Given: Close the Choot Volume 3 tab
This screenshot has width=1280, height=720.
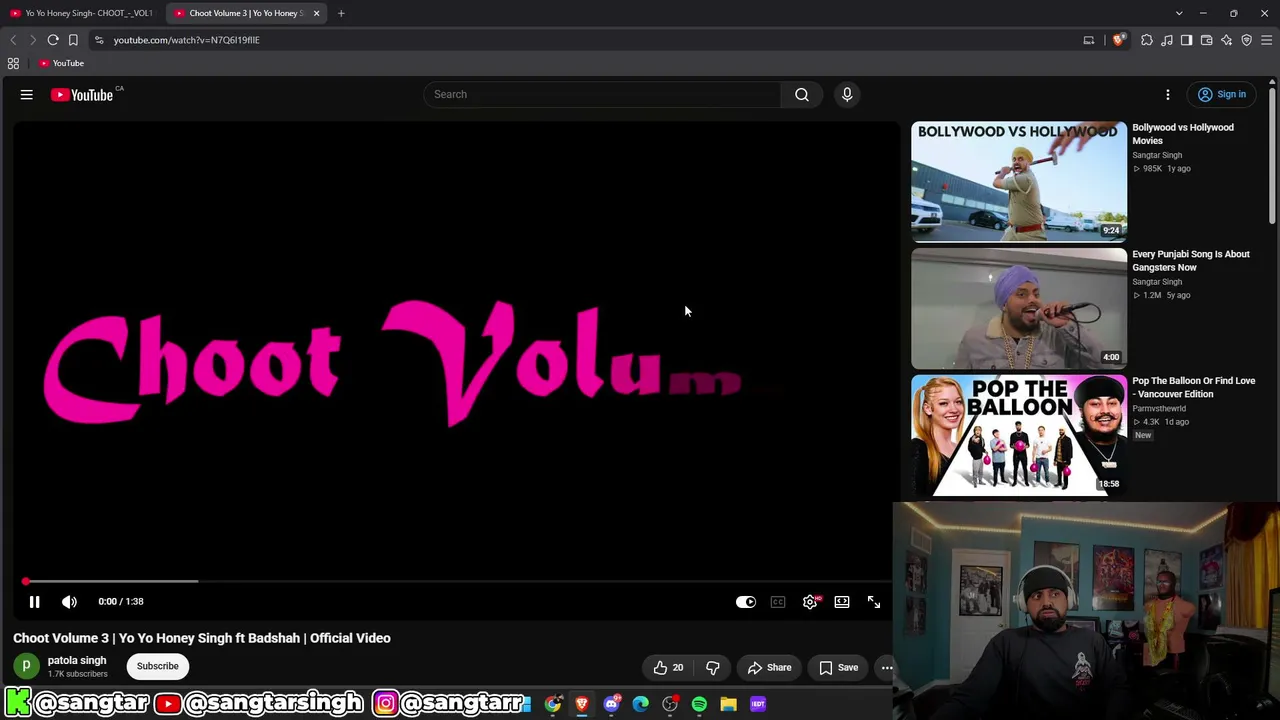Looking at the screenshot, I should click(316, 13).
